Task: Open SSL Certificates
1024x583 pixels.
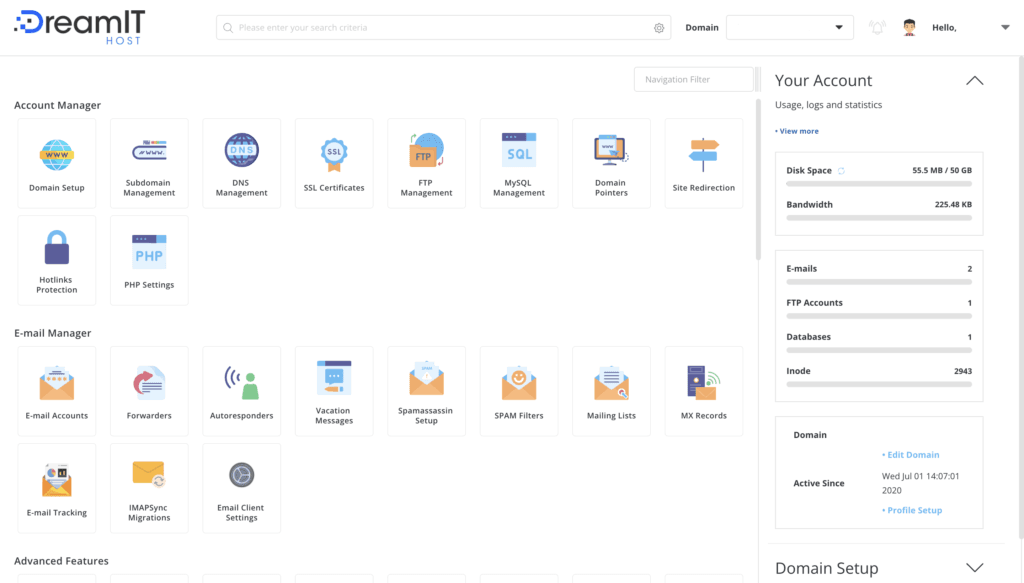Action: 334,163
